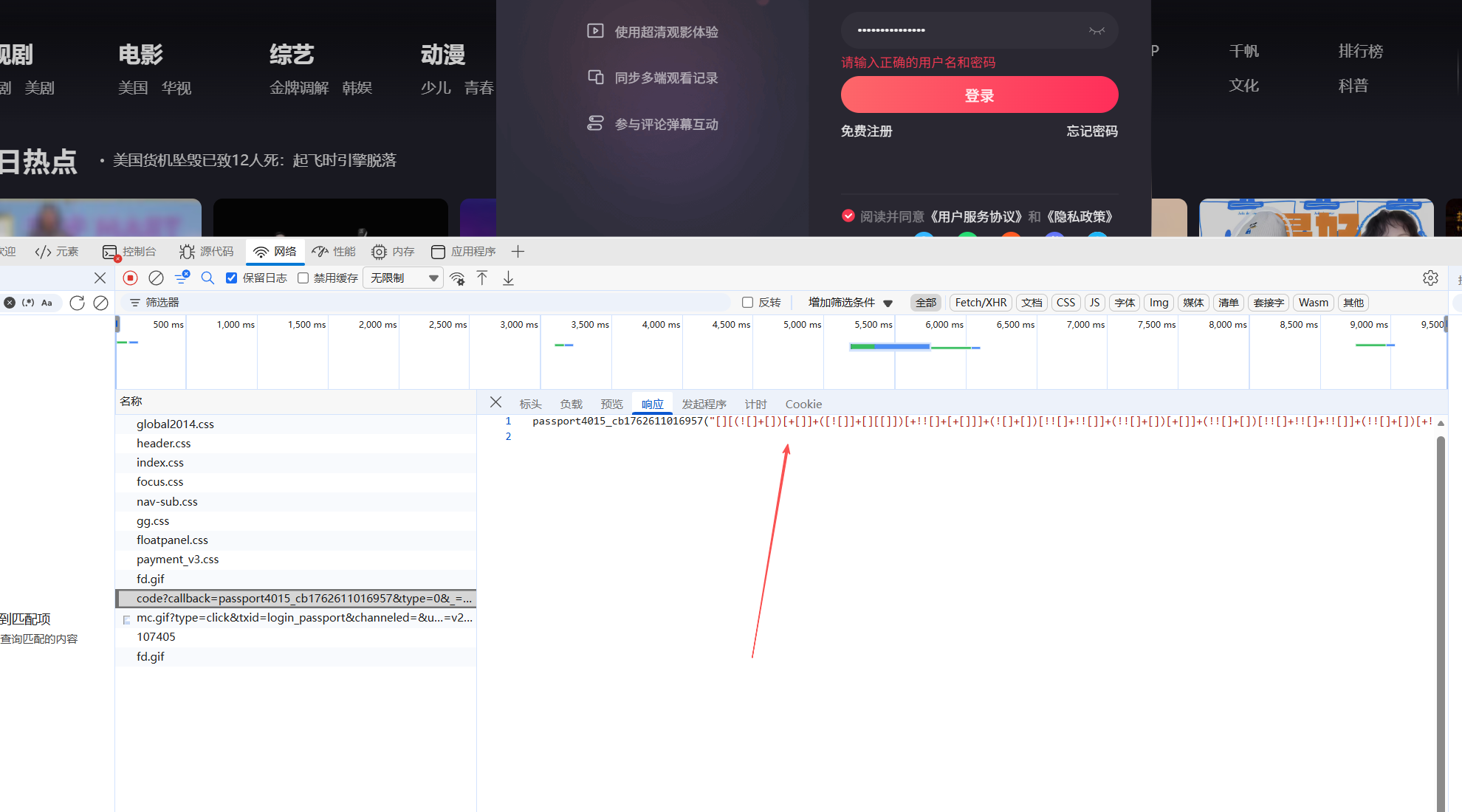Open network search with magnifier icon

[x=207, y=278]
